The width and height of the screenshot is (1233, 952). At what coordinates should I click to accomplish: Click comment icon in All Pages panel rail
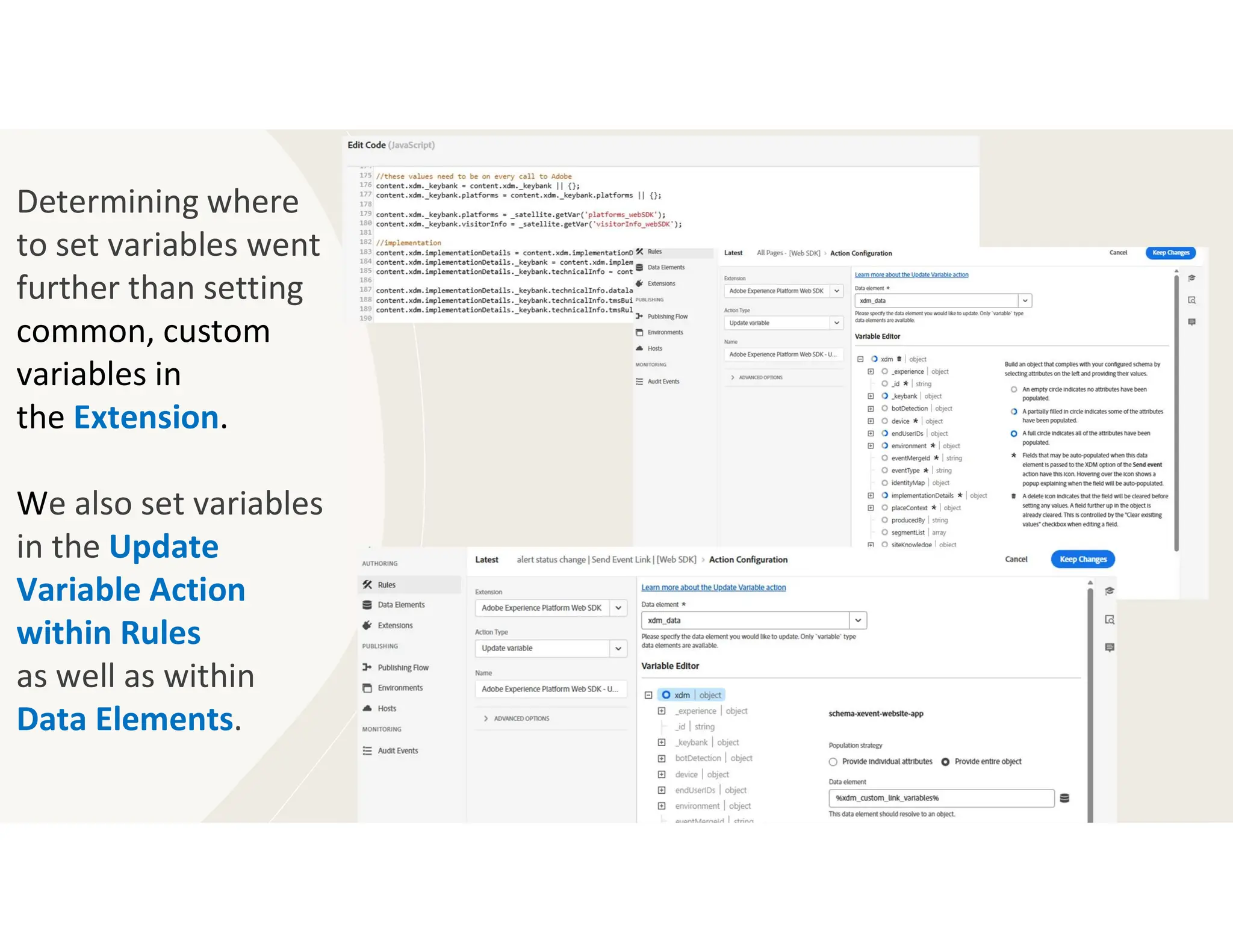(1191, 322)
